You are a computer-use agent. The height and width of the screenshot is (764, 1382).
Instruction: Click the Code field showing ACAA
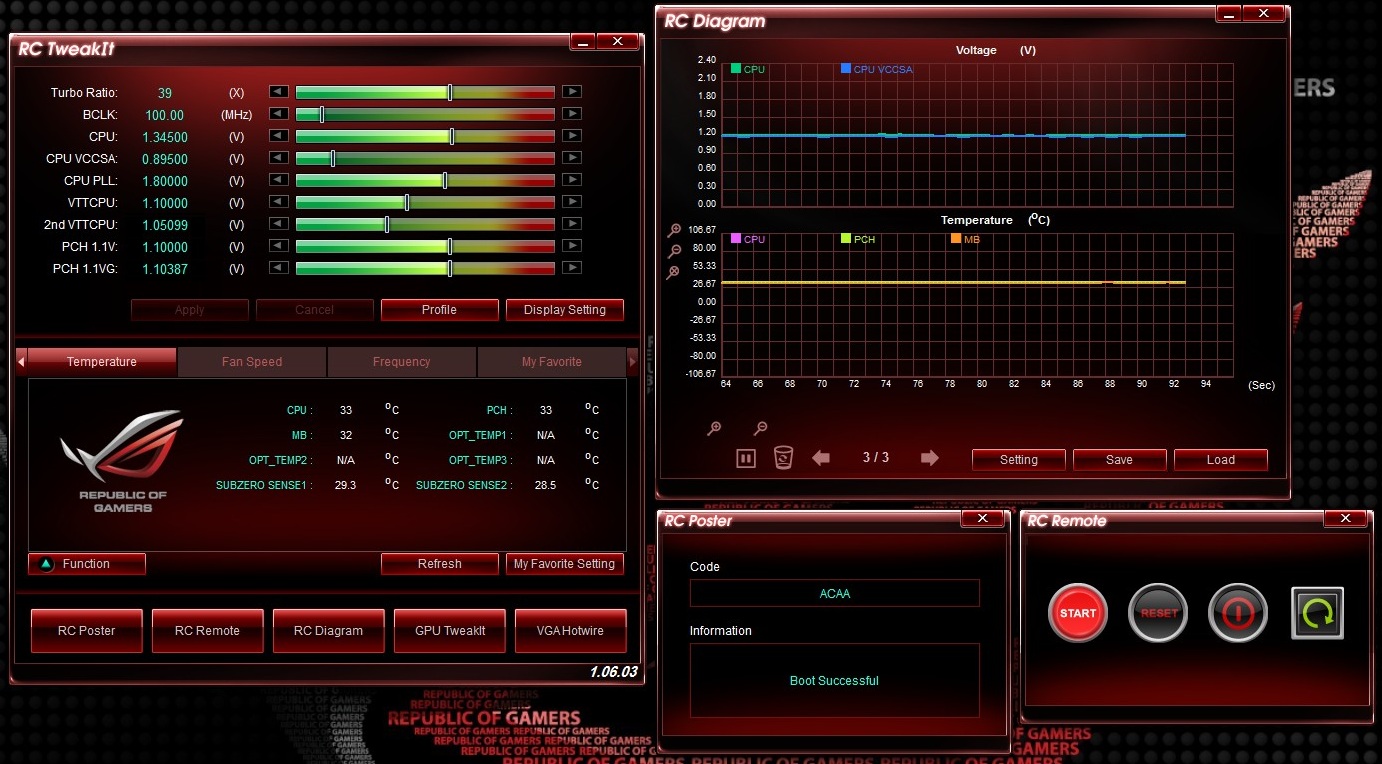point(835,593)
